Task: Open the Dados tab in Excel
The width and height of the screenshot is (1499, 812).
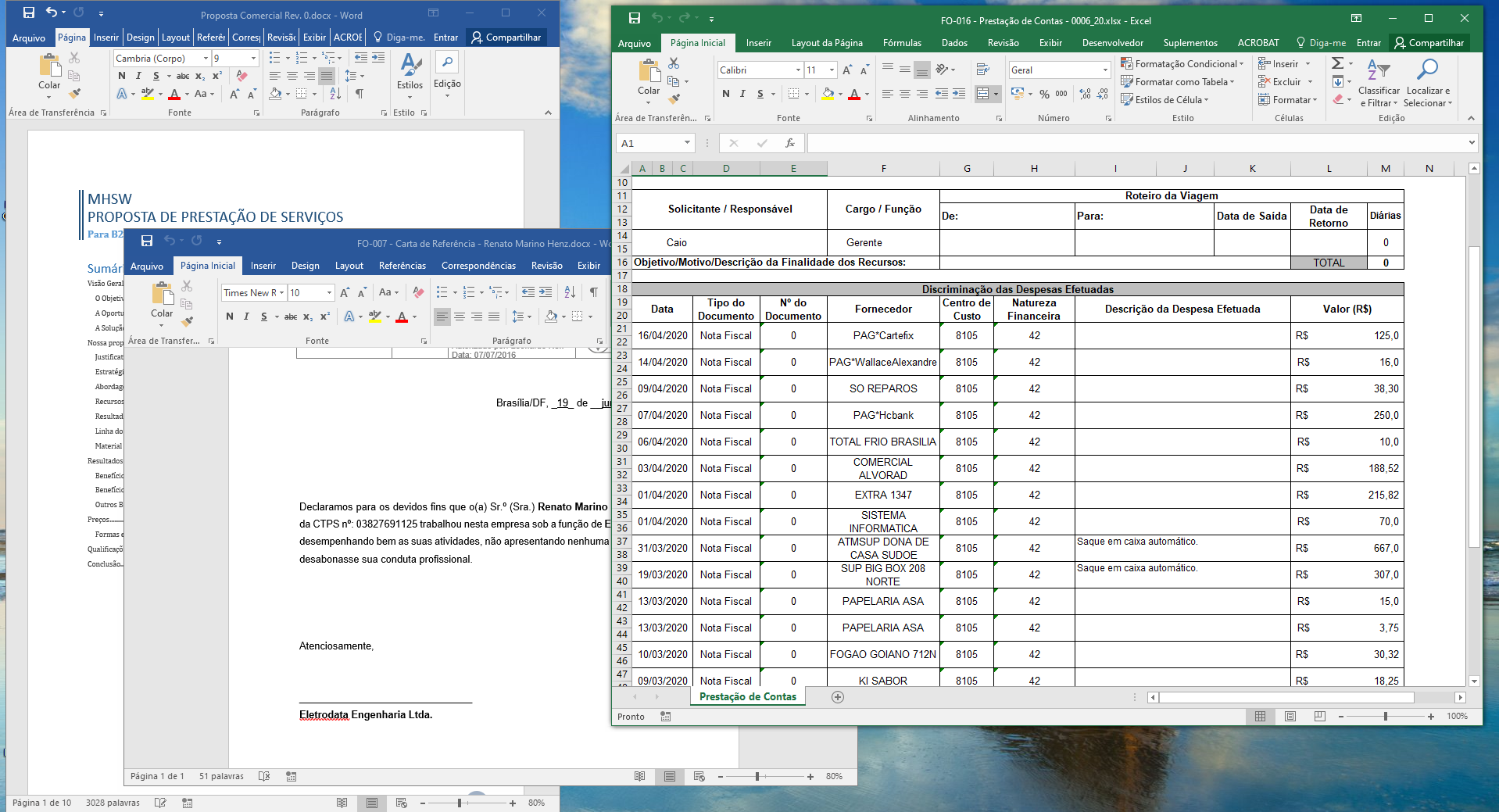Action: 954,43
